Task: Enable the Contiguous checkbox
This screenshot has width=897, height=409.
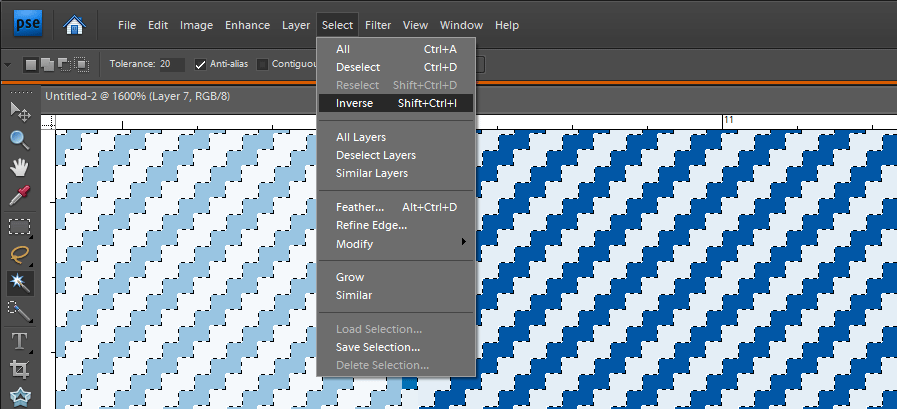Action: coord(263,65)
